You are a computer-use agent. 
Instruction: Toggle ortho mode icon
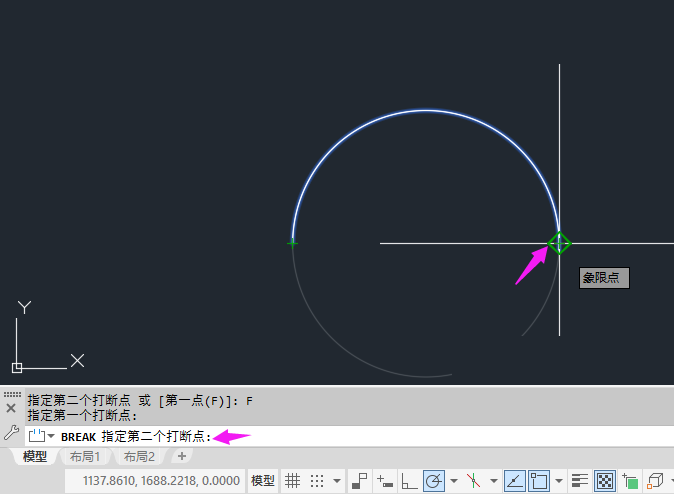pyautogui.click(x=410, y=481)
